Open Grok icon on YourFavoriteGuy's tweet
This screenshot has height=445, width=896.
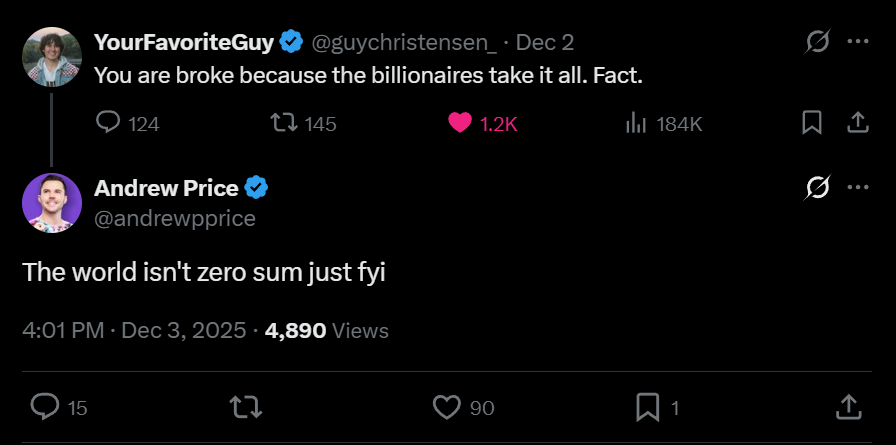818,42
